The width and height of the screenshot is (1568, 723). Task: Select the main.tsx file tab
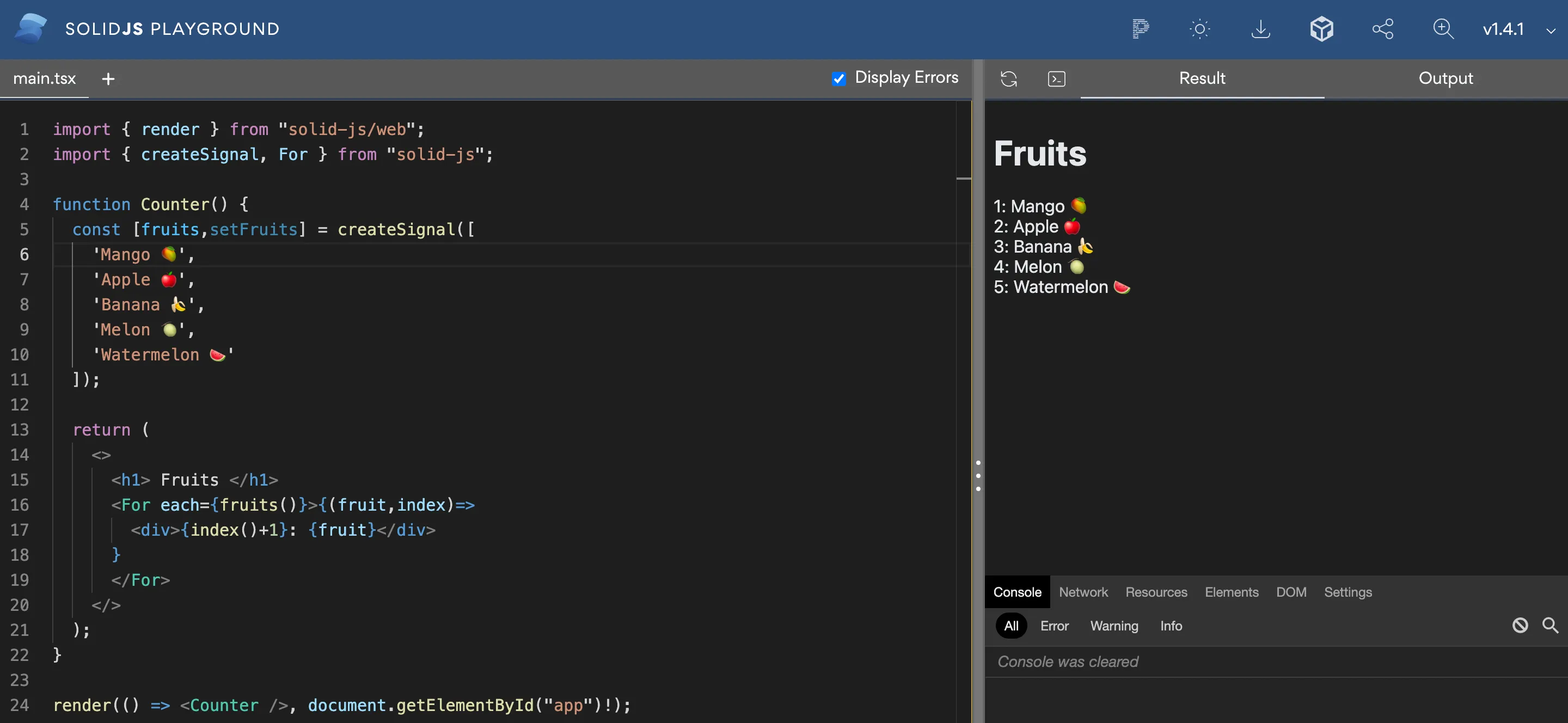[x=45, y=78]
